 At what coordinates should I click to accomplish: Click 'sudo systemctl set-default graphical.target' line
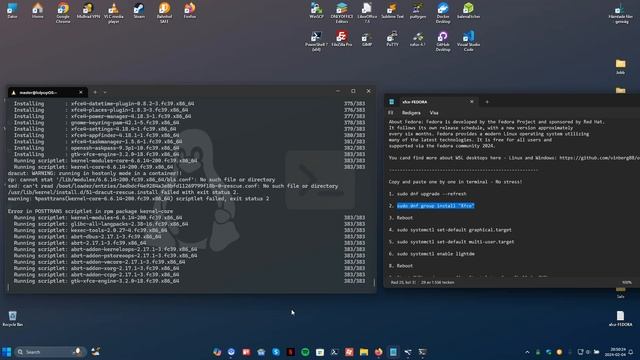[454, 230]
